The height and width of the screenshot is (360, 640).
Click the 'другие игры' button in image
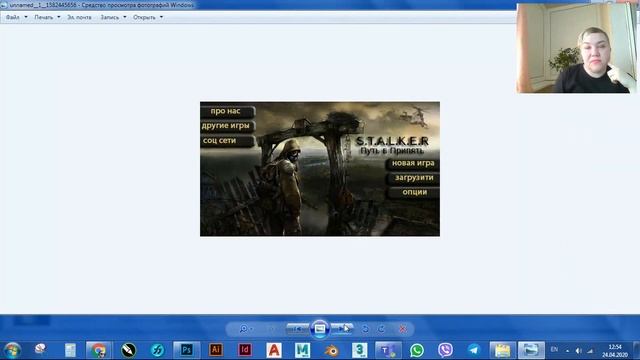pyautogui.click(x=227, y=126)
